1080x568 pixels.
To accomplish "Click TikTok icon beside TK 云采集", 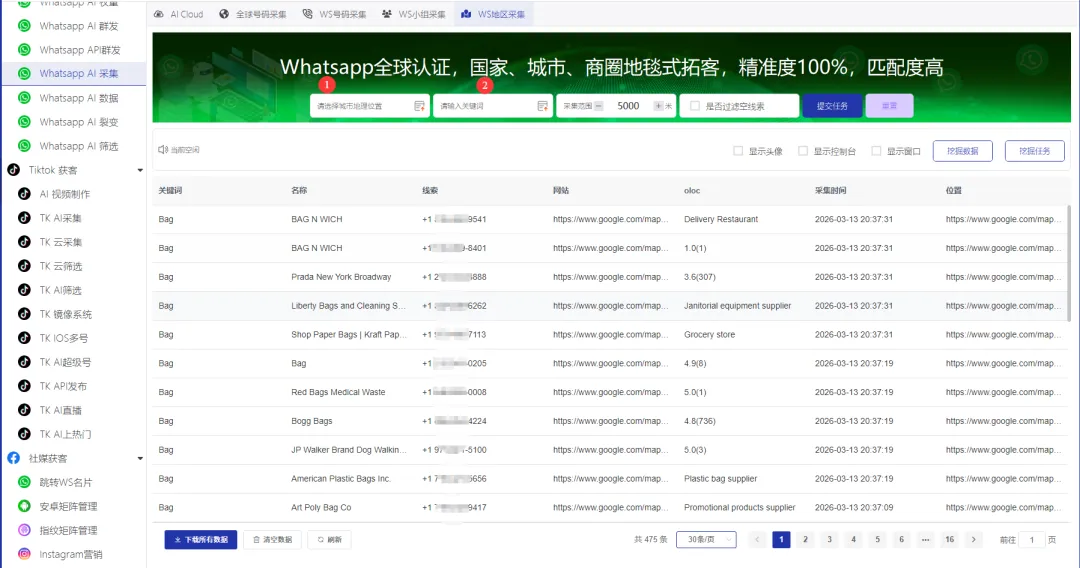I will pyautogui.click(x=24, y=242).
